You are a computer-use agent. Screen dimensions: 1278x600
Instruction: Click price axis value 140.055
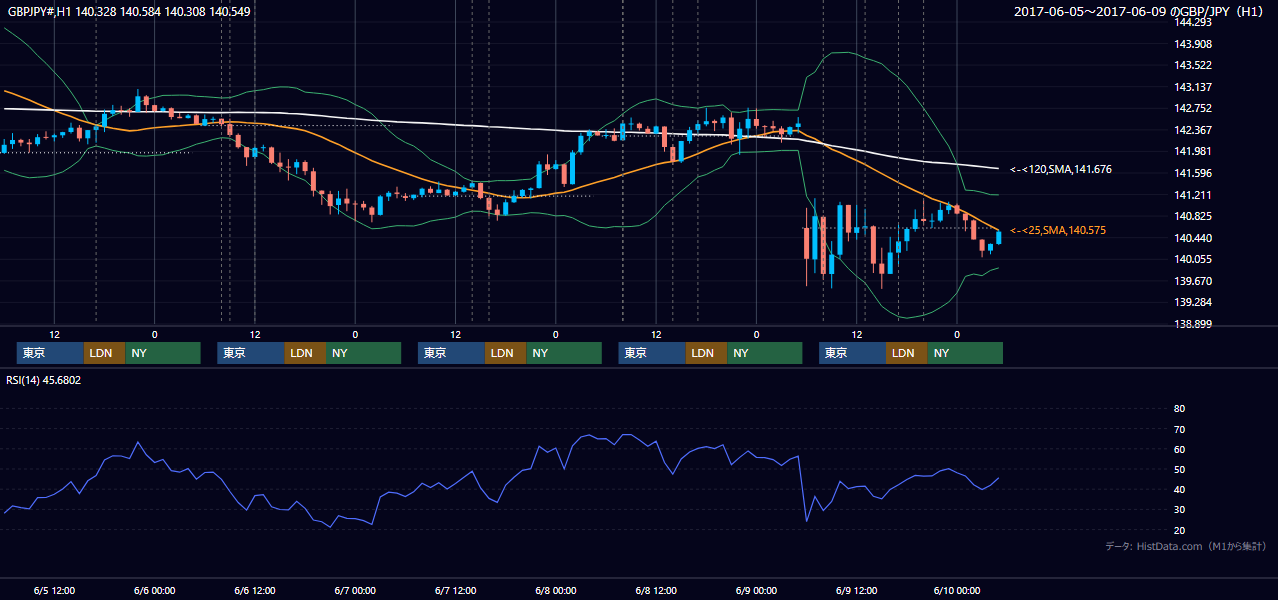[x=1193, y=259]
